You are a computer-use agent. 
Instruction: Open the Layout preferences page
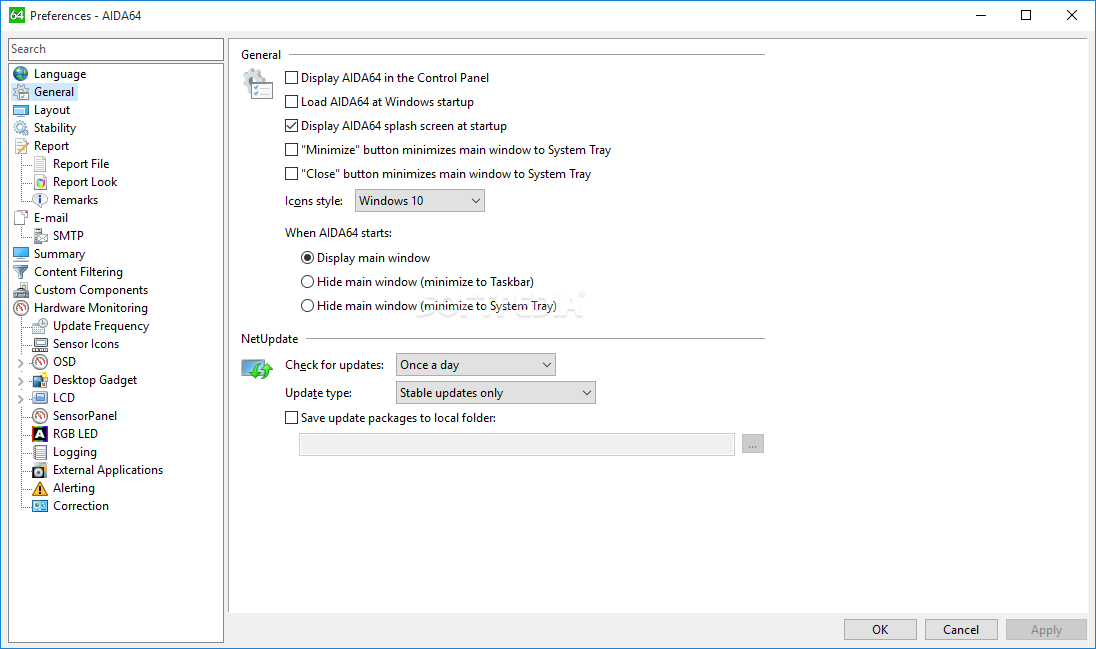52,110
